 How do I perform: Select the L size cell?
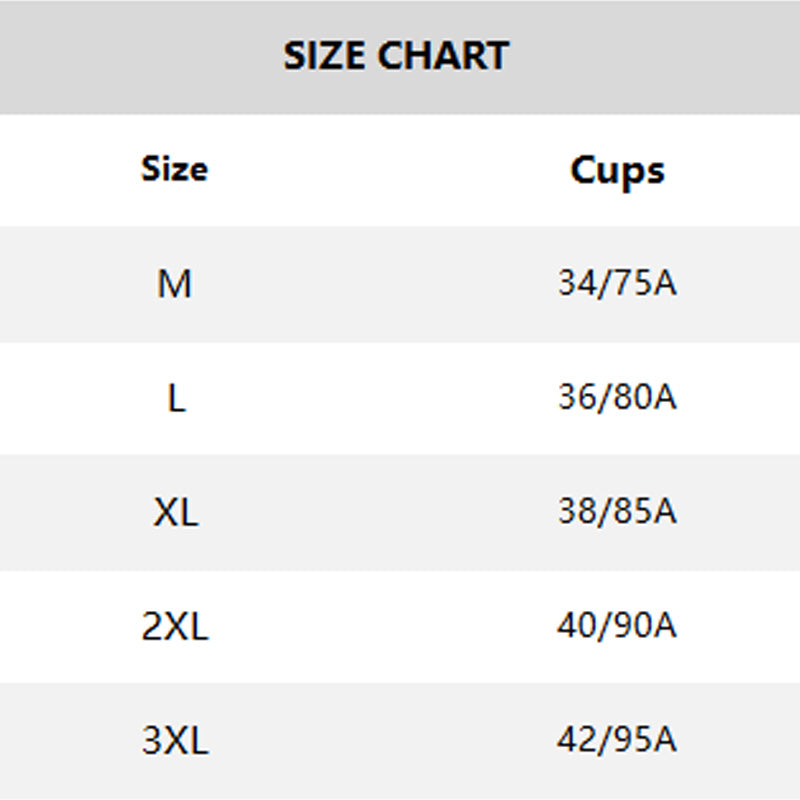tap(176, 399)
